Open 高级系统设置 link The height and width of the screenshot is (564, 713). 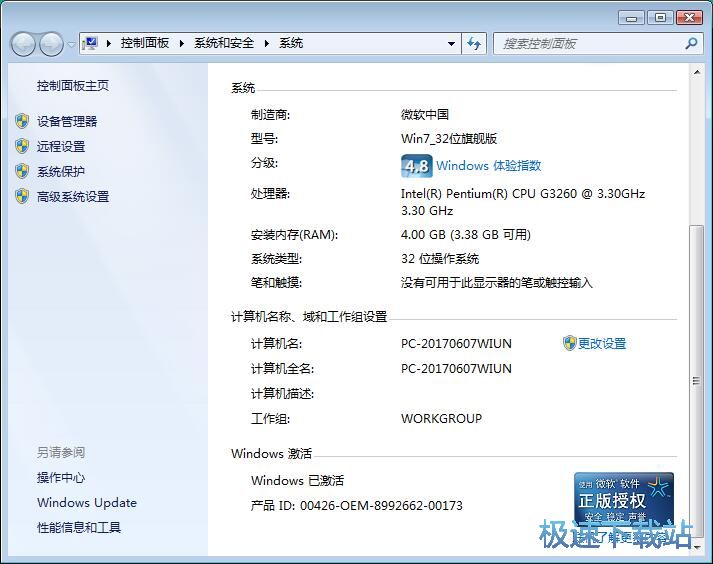pos(73,196)
